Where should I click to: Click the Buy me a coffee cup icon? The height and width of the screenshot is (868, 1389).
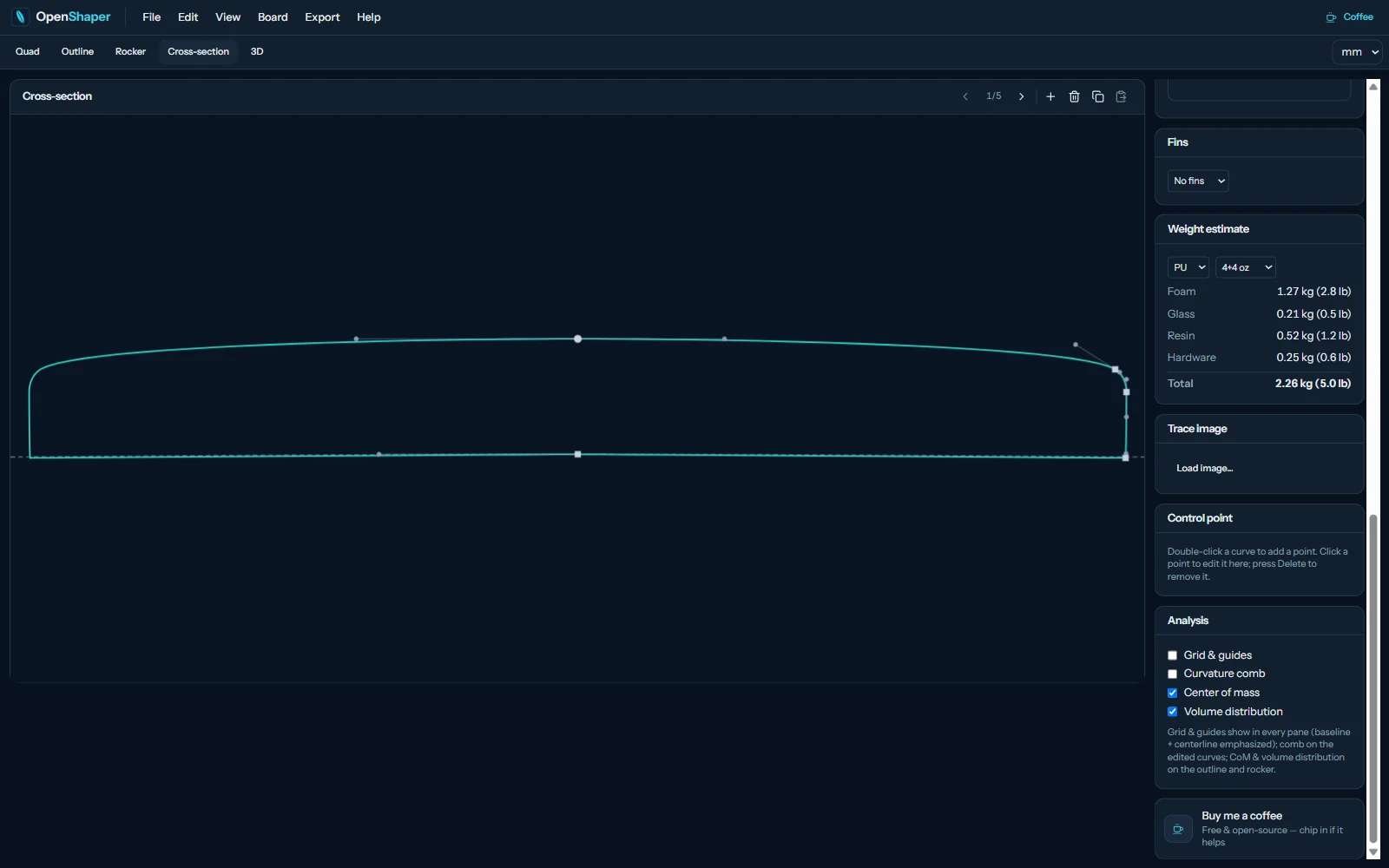[1178, 829]
